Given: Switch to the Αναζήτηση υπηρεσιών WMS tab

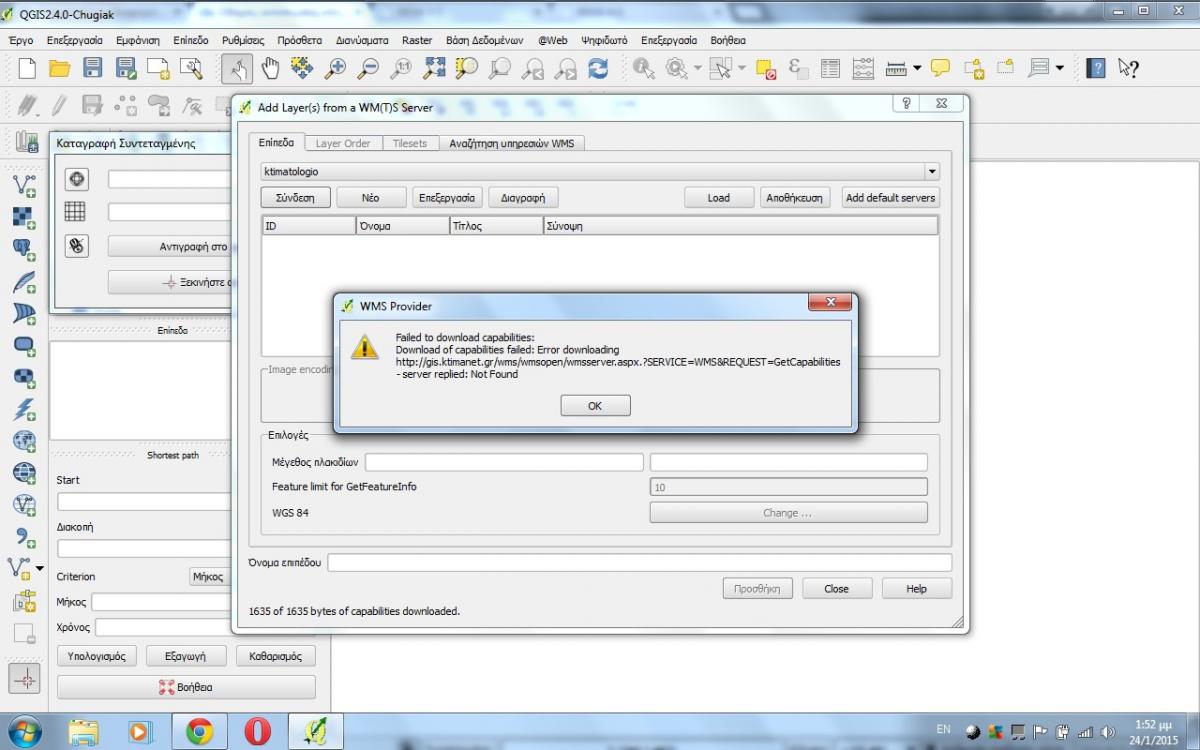Looking at the screenshot, I should click(511, 143).
